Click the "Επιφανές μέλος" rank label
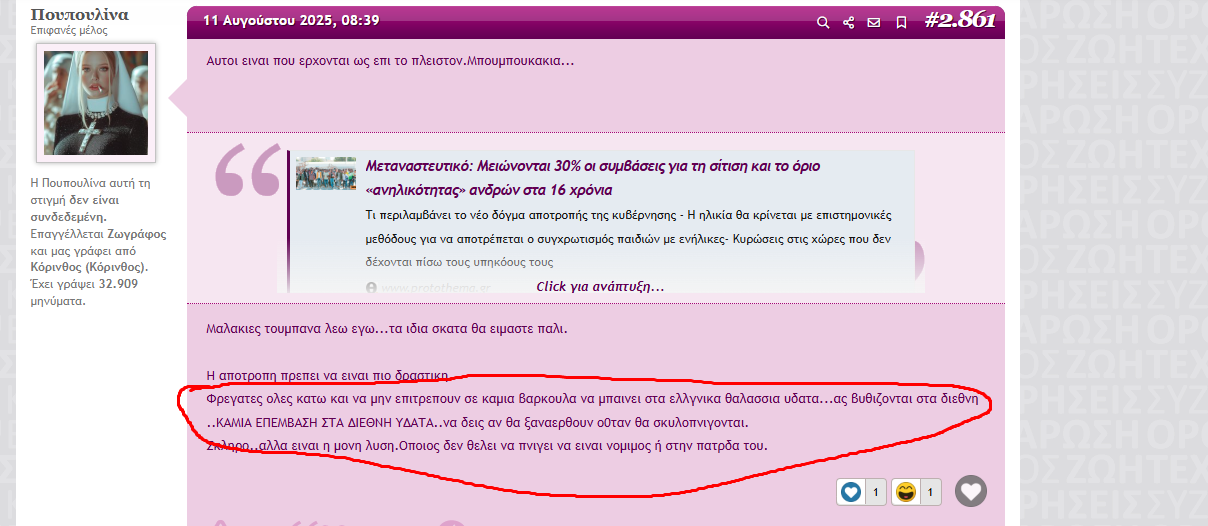Screen dimensions: 1208x526 click(x=69, y=31)
